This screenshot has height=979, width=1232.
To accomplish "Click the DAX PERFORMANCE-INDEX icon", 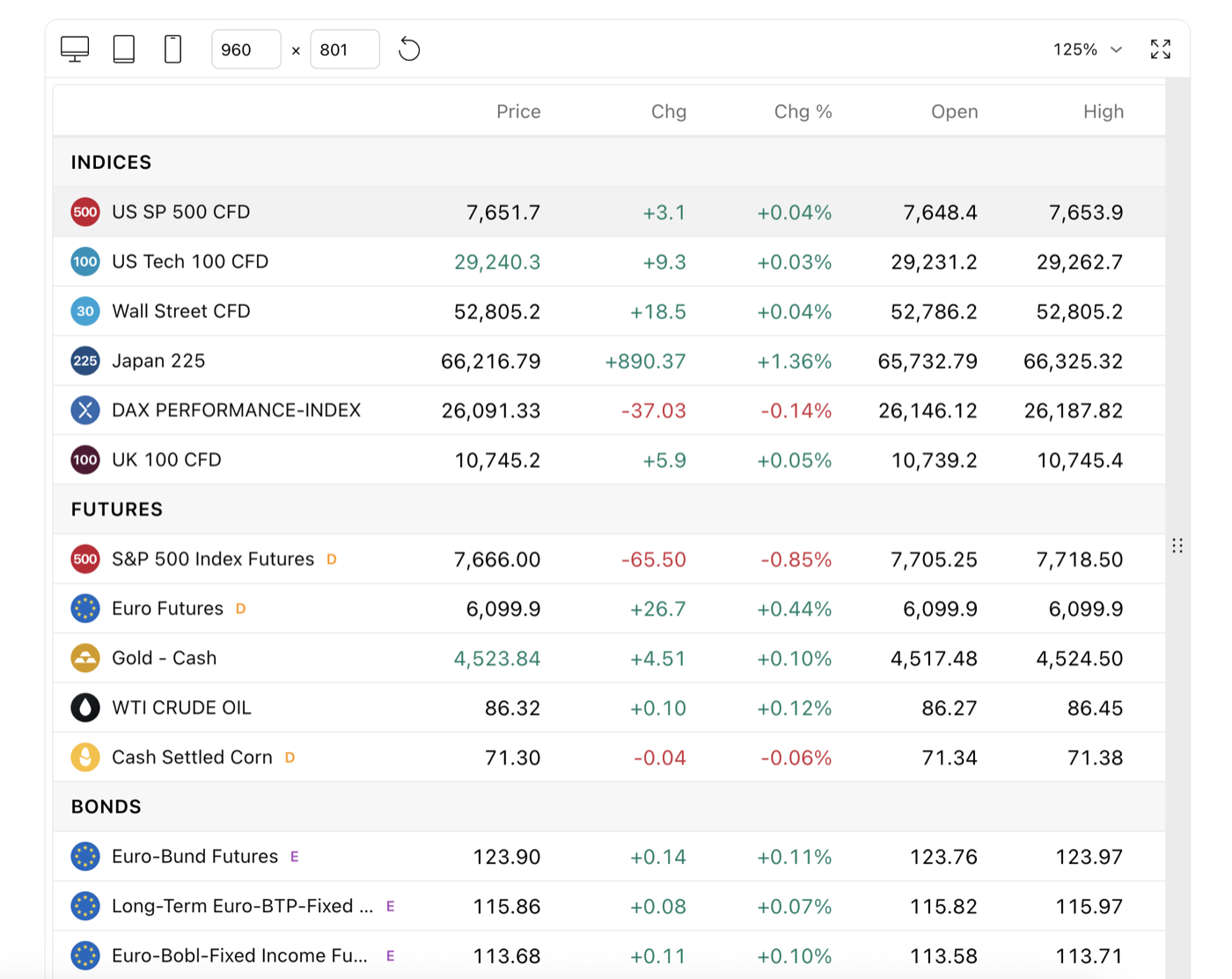I will [85, 410].
